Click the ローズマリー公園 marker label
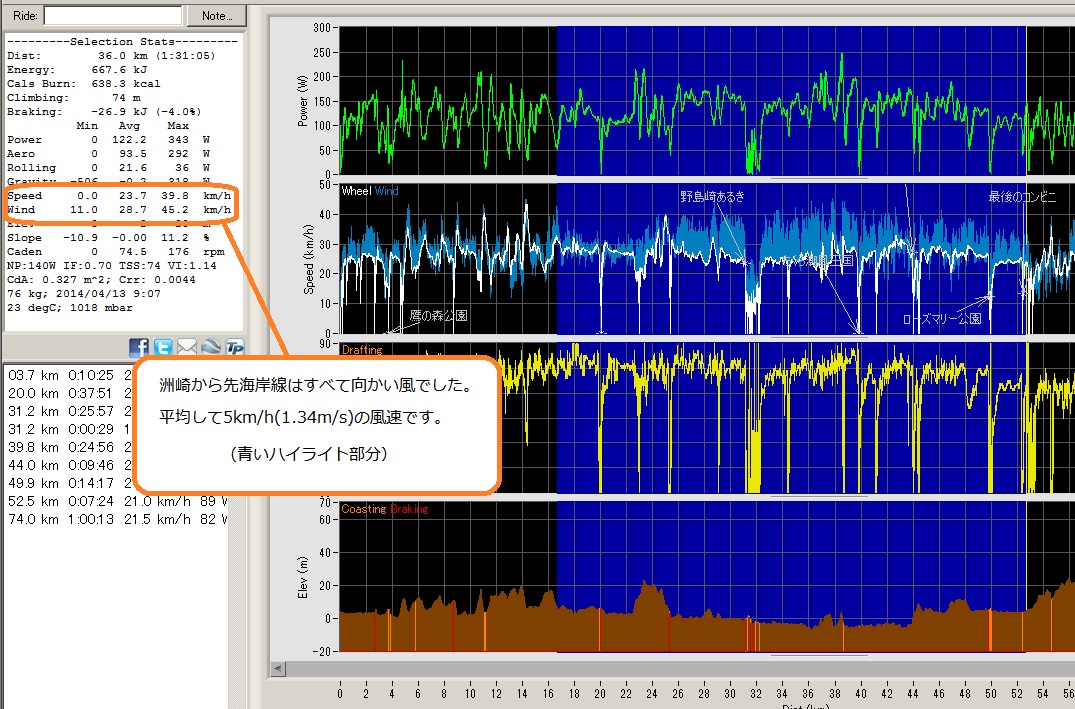The height and width of the screenshot is (709, 1075). point(941,319)
